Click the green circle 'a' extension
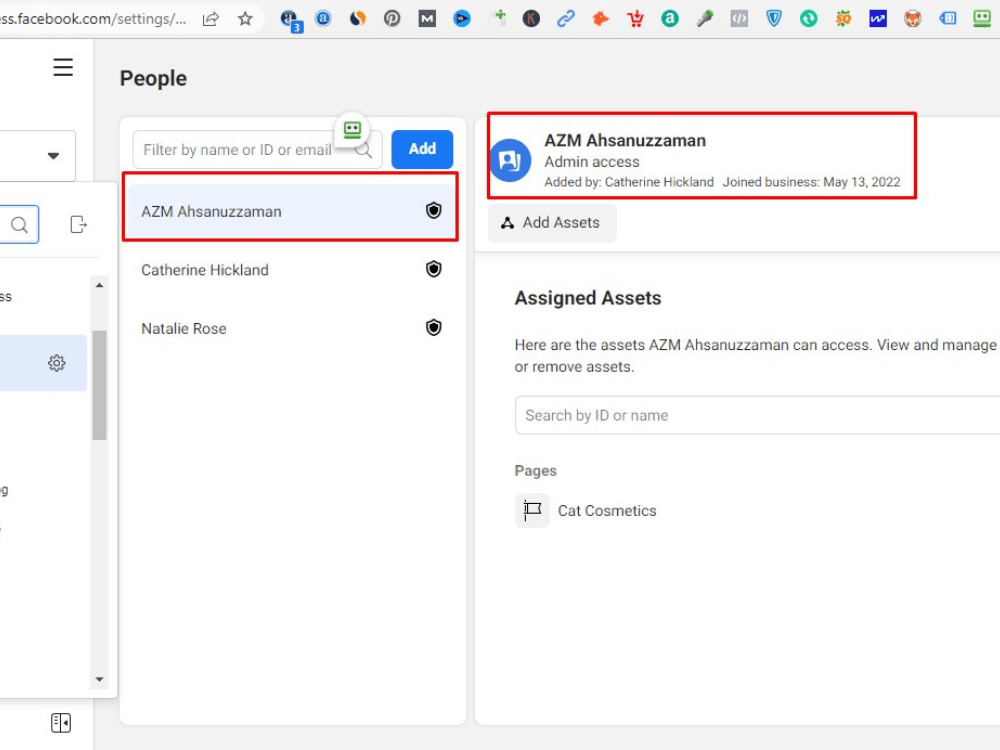The image size is (1000, 750). [670, 19]
